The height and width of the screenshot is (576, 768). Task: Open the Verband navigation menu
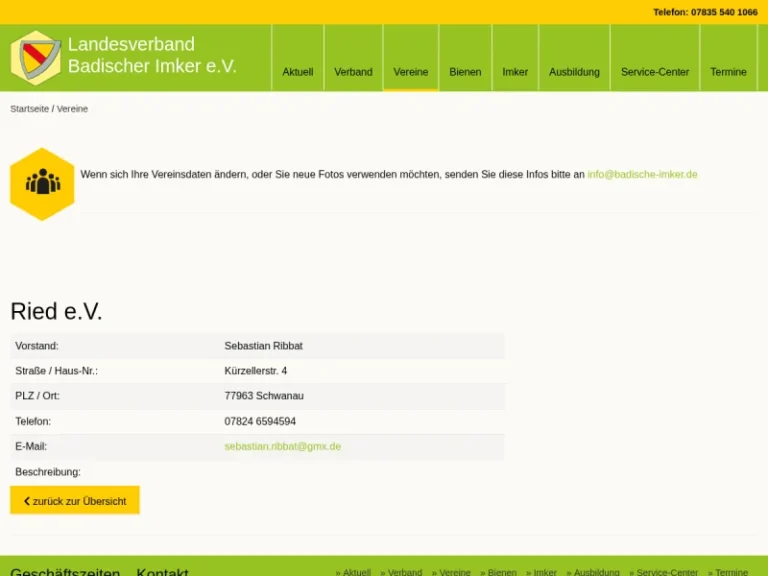point(353,72)
